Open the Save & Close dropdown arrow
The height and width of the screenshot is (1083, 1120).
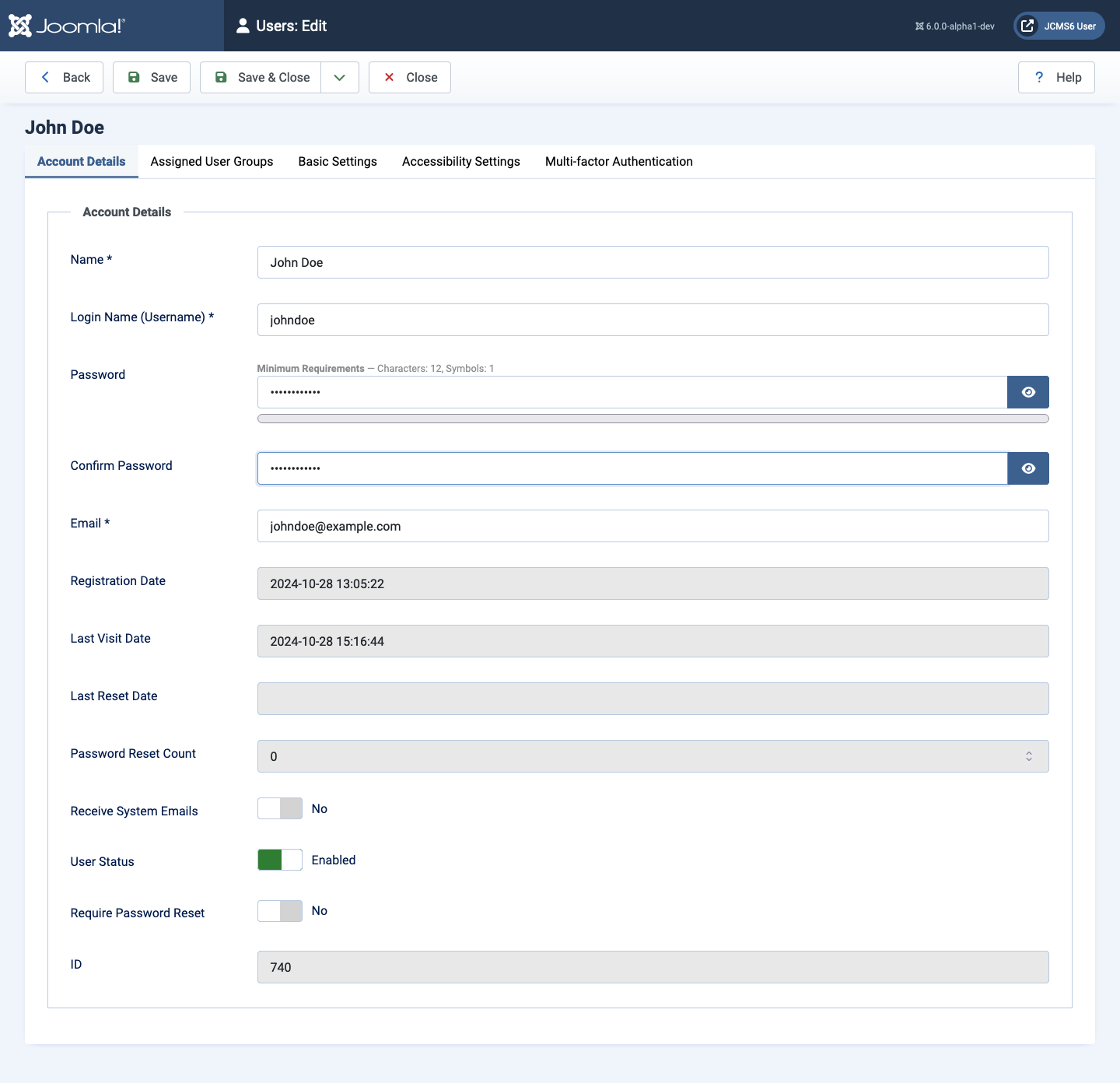point(340,77)
